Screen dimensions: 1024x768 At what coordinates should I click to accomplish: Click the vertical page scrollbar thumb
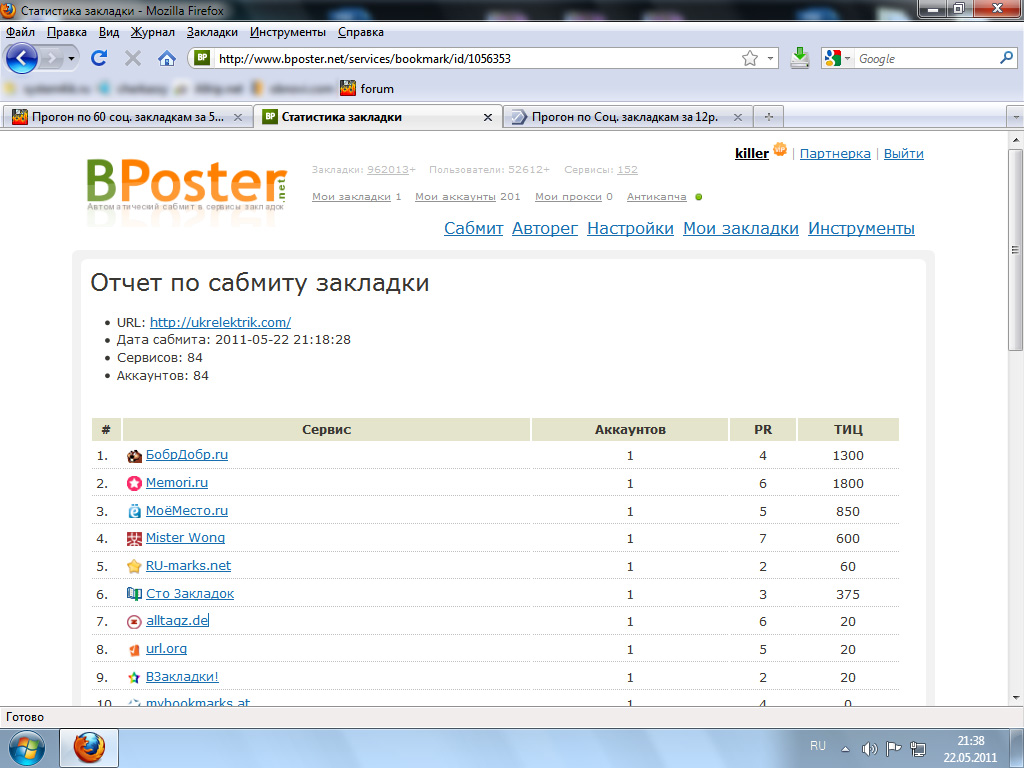tap(1015, 249)
